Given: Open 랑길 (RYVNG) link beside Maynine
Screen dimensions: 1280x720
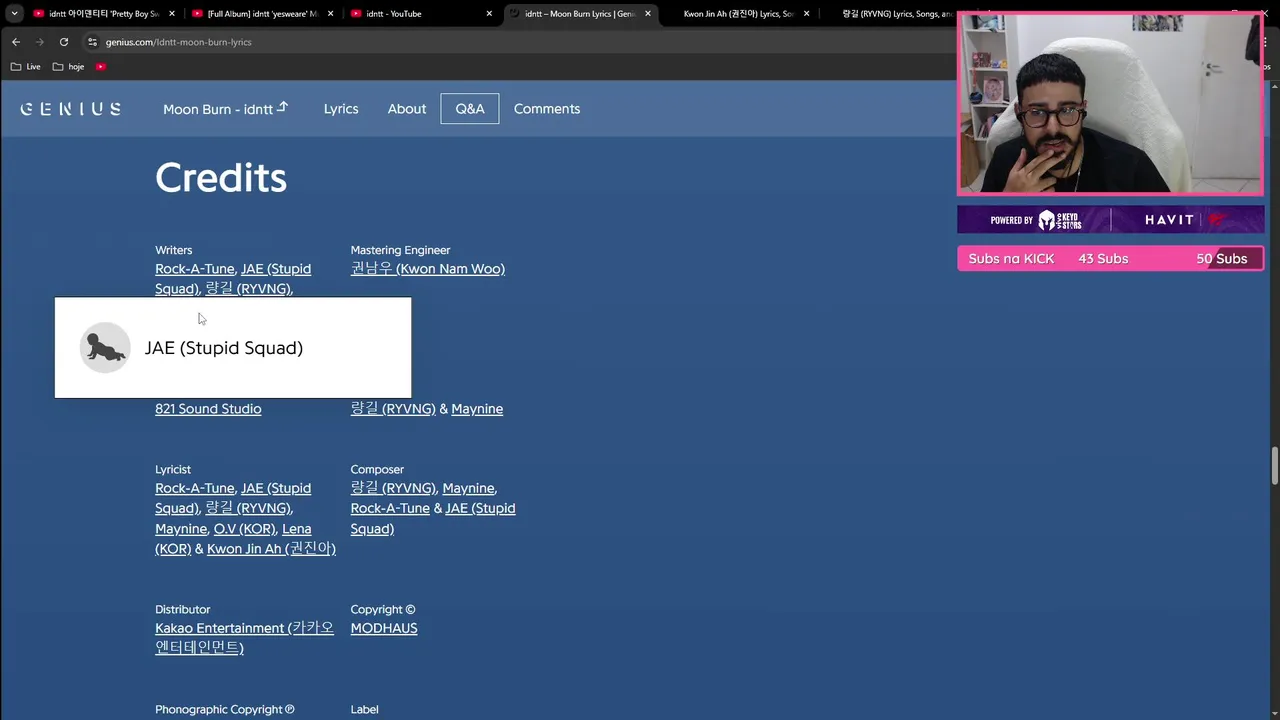Looking at the screenshot, I should [x=393, y=409].
